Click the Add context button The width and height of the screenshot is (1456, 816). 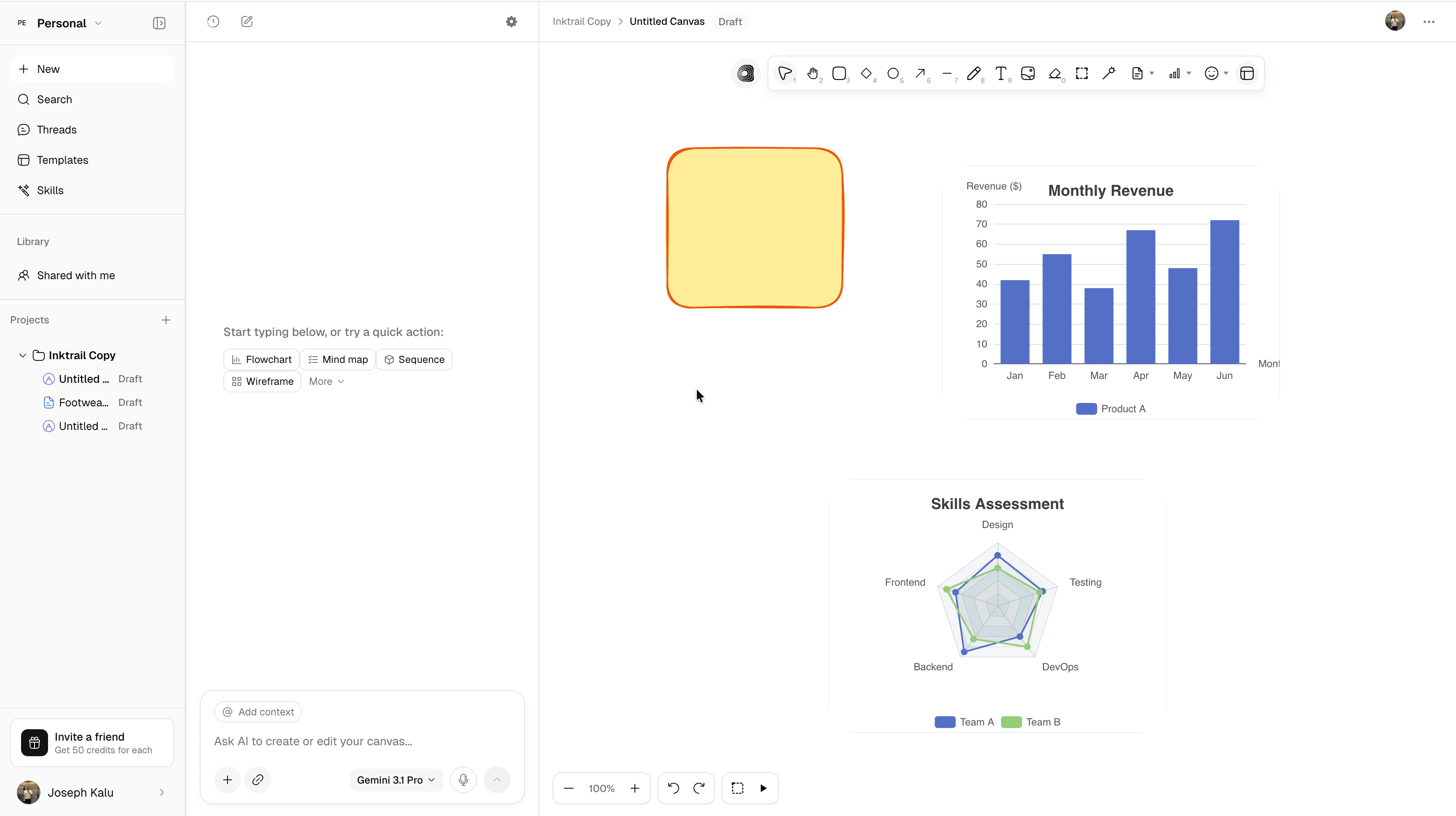258,712
